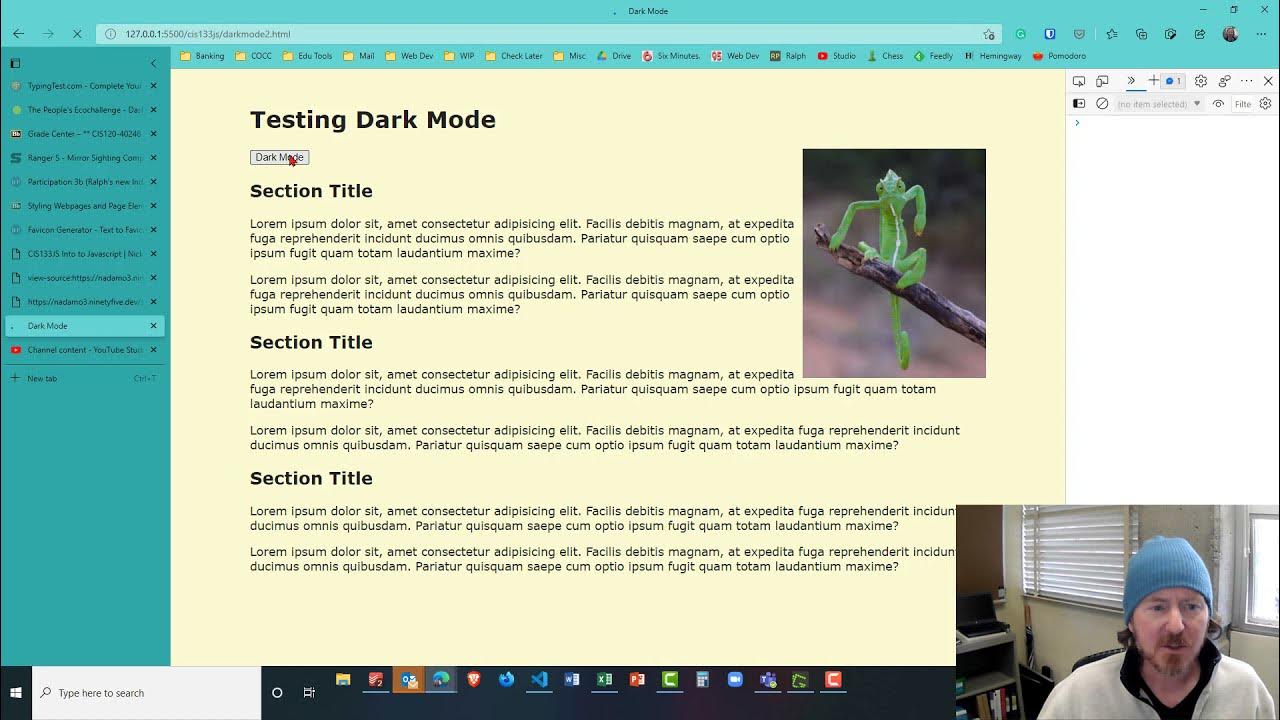This screenshot has width=1280, height=720.
Task: Open the Check Later bookmarks folder
Action: [x=514, y=56]
